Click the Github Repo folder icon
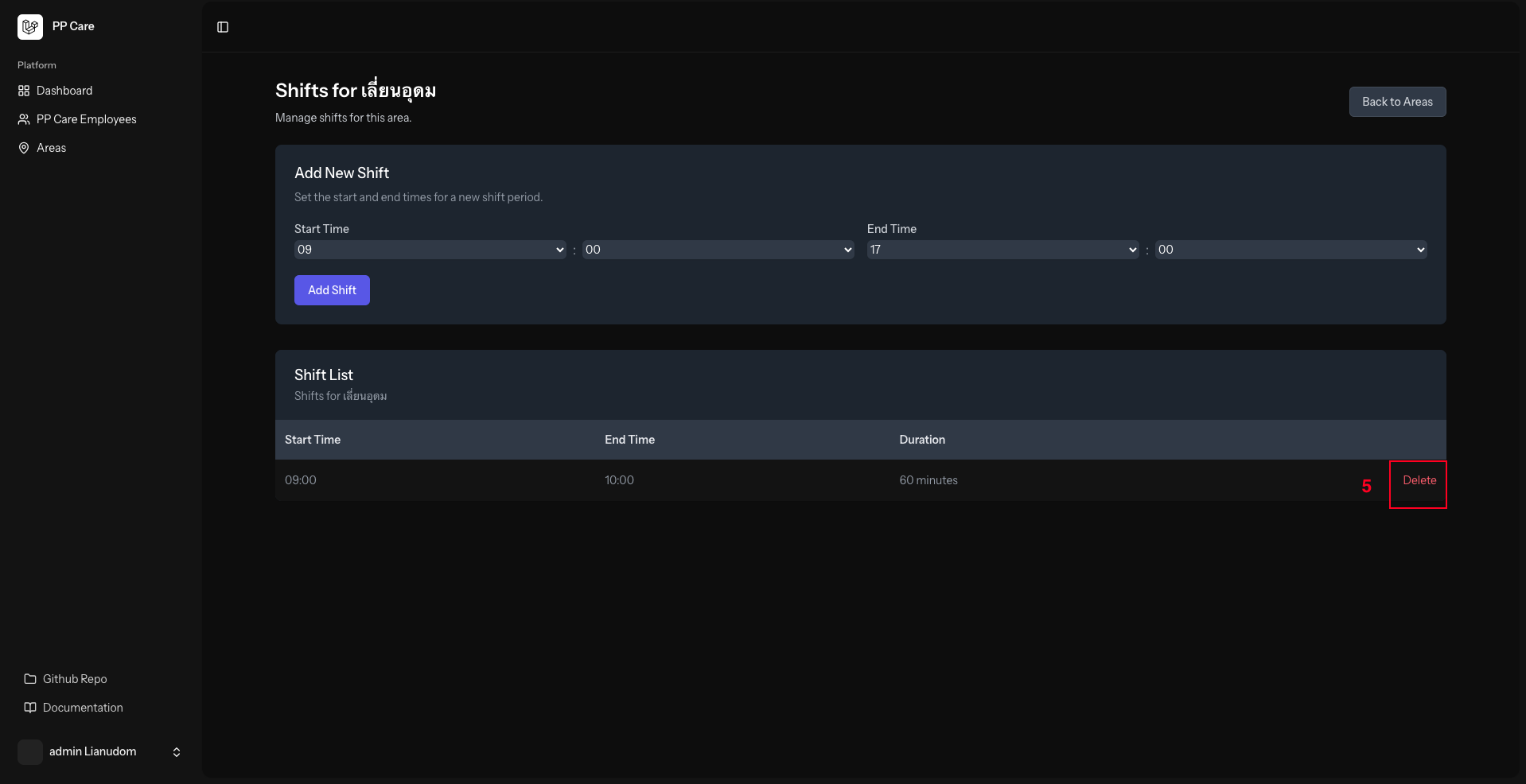 30,679
